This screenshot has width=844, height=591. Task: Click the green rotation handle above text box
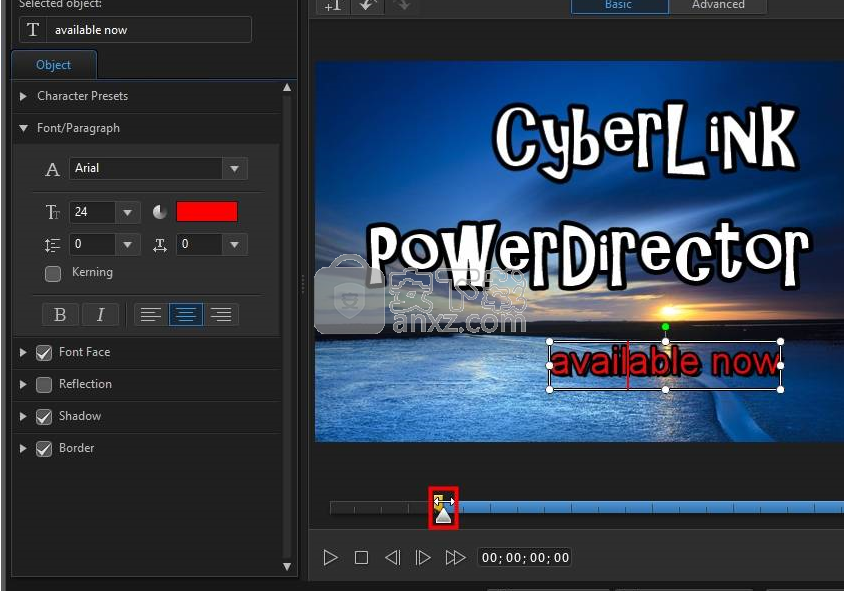pos(665,327)
